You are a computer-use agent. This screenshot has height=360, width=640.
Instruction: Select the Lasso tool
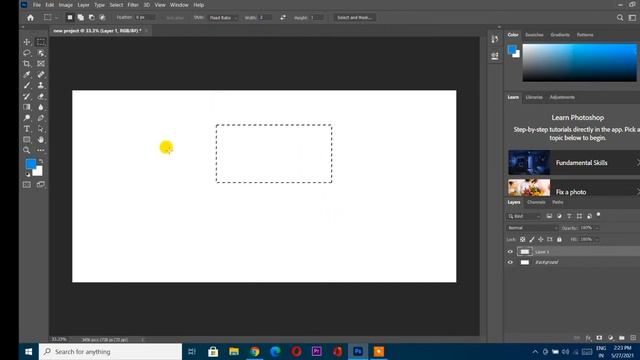(x=27, y=53)
